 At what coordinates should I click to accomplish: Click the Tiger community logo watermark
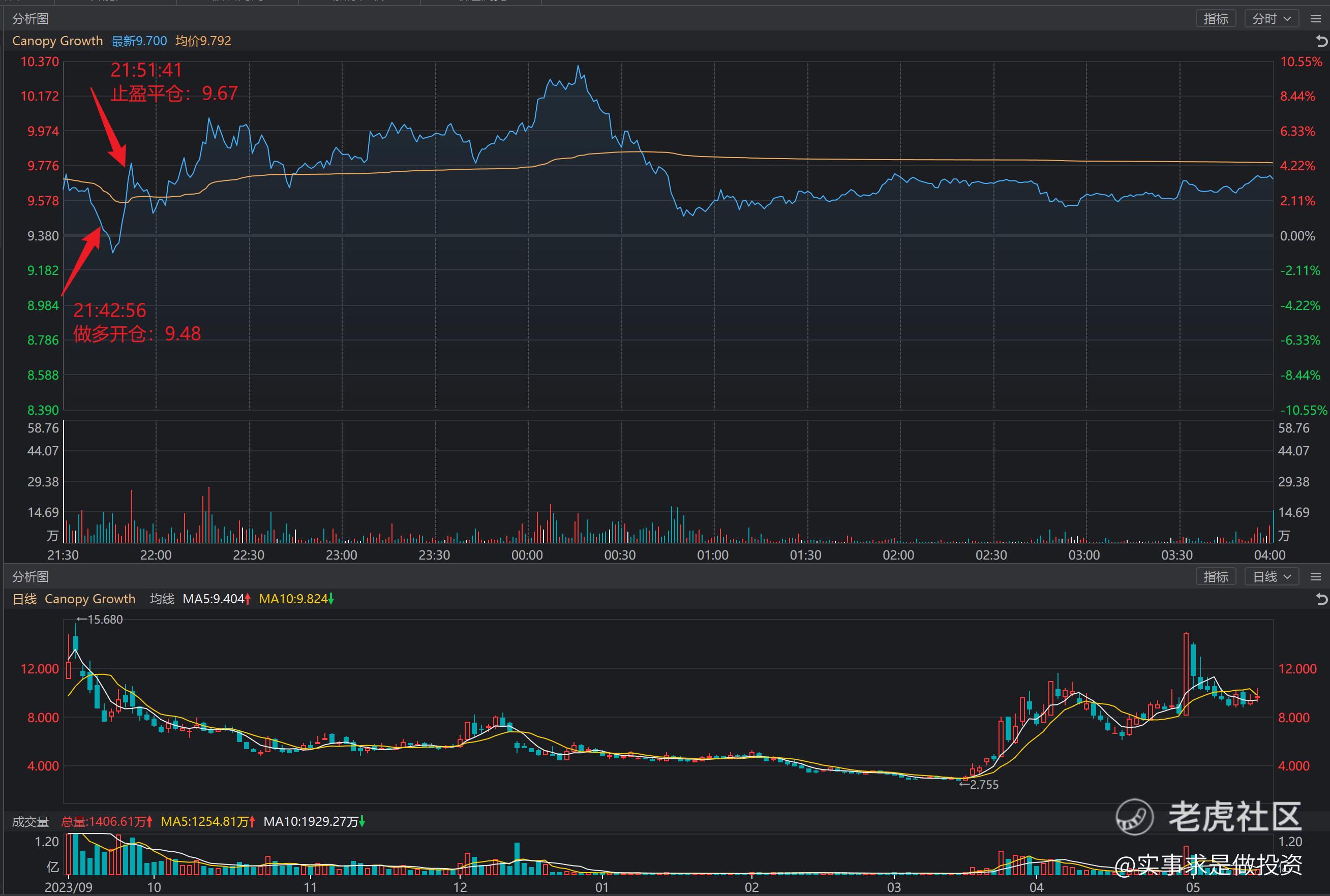(x=1135, y=817)
